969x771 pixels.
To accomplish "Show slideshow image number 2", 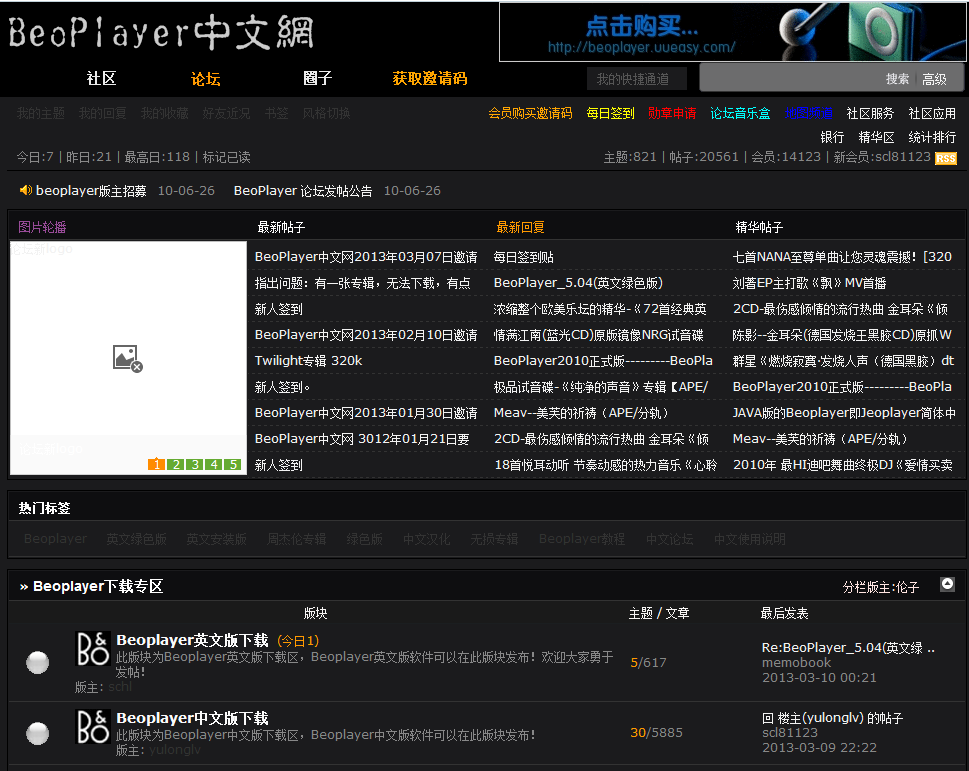I will 176,465.
